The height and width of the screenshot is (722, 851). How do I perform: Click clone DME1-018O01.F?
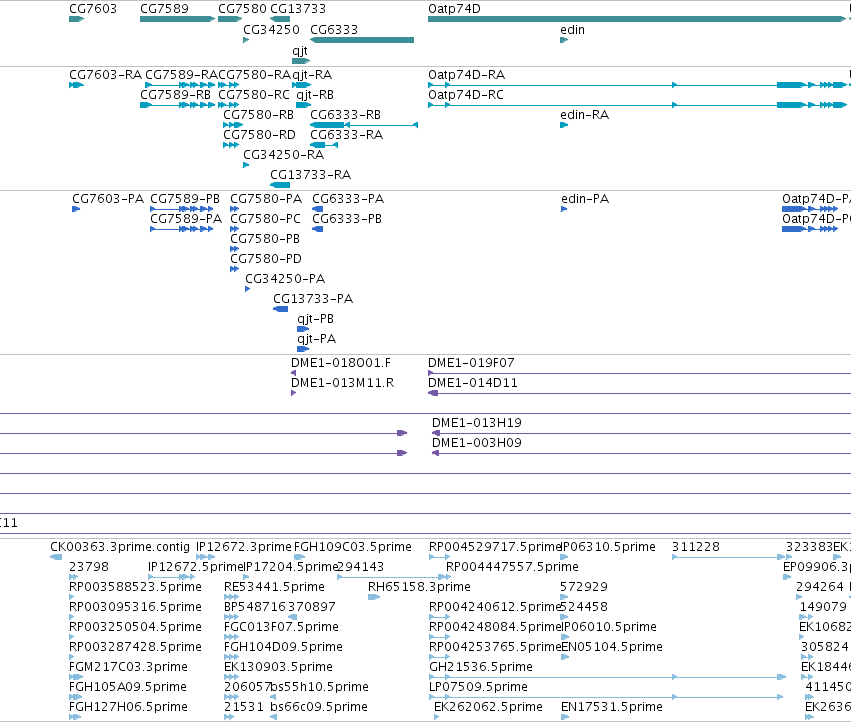[341, 363]
